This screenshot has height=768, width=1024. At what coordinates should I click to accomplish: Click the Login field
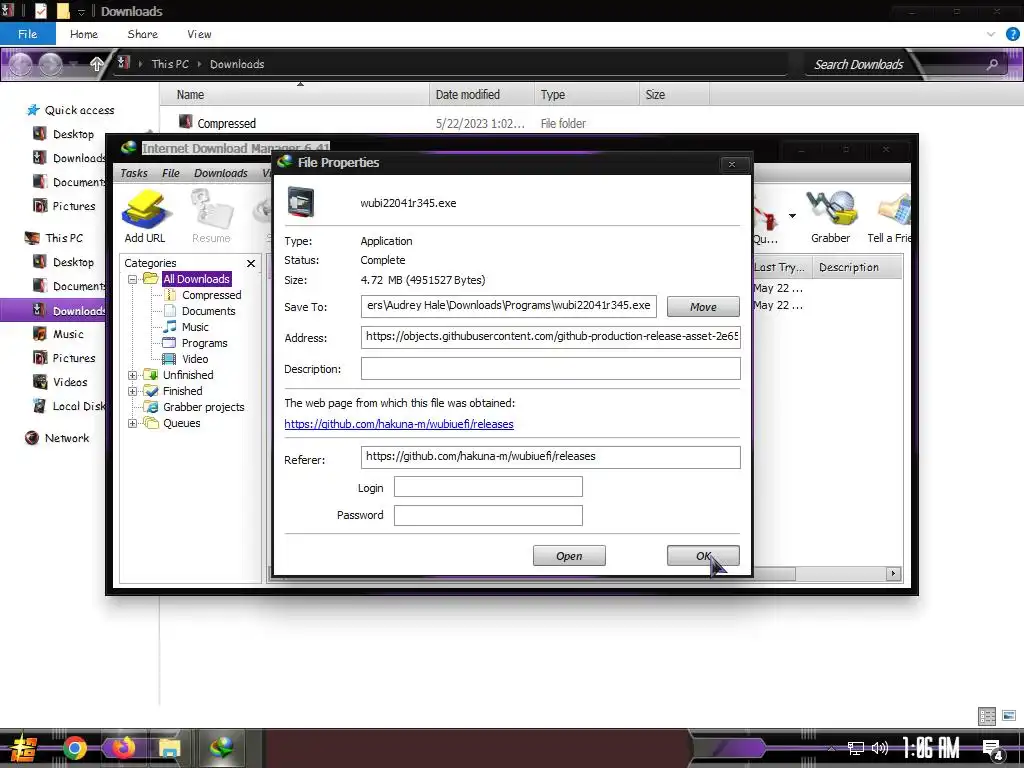[488, 487]
